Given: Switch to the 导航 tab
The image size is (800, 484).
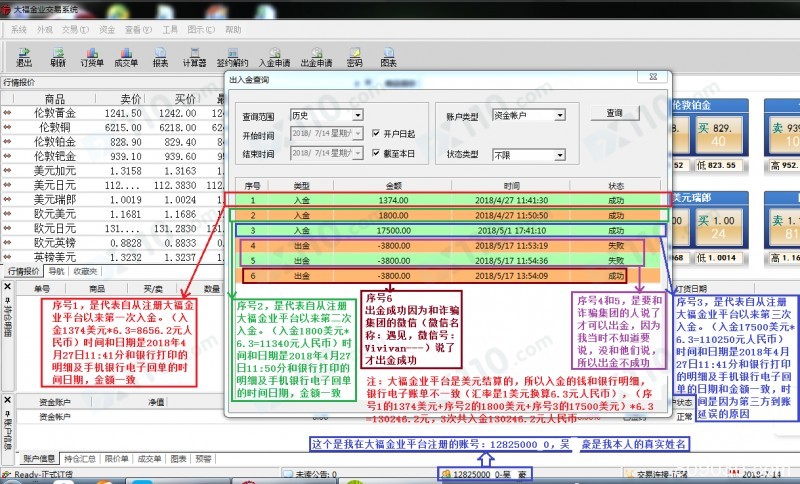Looking at the screenshot, I should pyautogui.click(x=56, y=271).
